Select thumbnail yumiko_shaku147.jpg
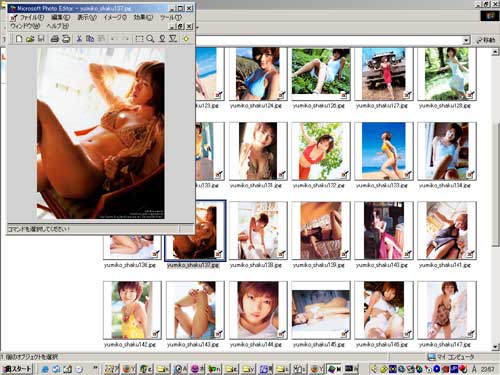Viewport: 500px width, 375px height. point(447,310)
